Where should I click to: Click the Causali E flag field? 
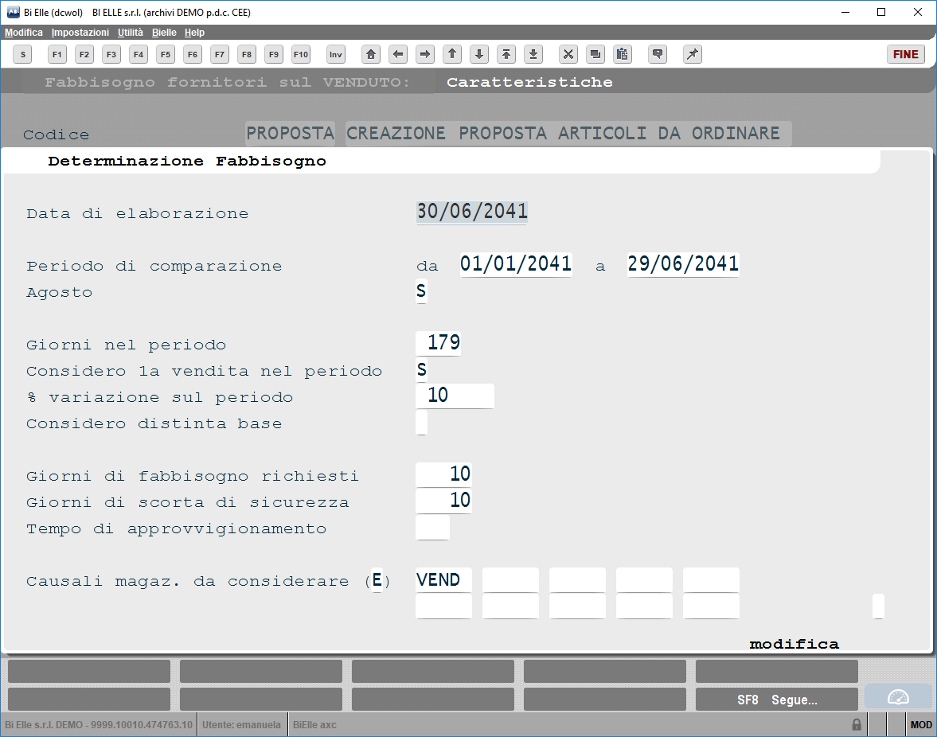coord(376,580)
